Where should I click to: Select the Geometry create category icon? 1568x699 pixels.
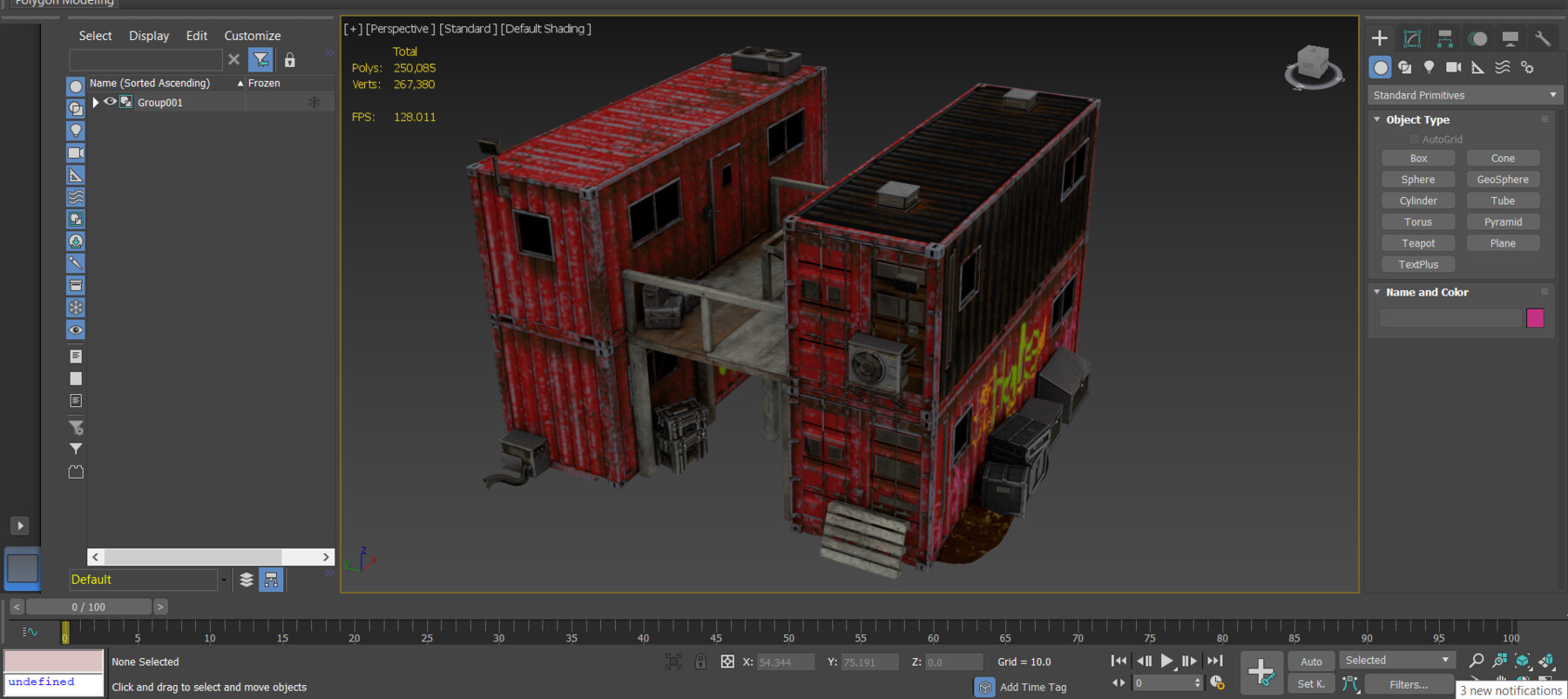(1380, 67)
